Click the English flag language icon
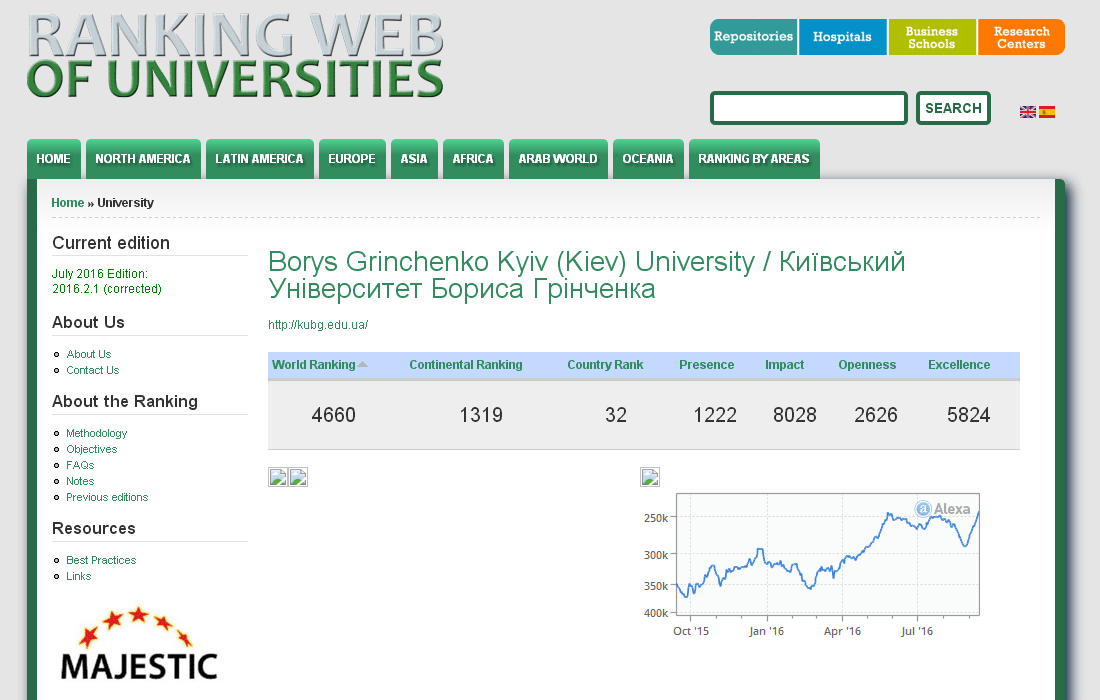The width and height of the screenshot is (1100, 700). (x=1027, y=112)
